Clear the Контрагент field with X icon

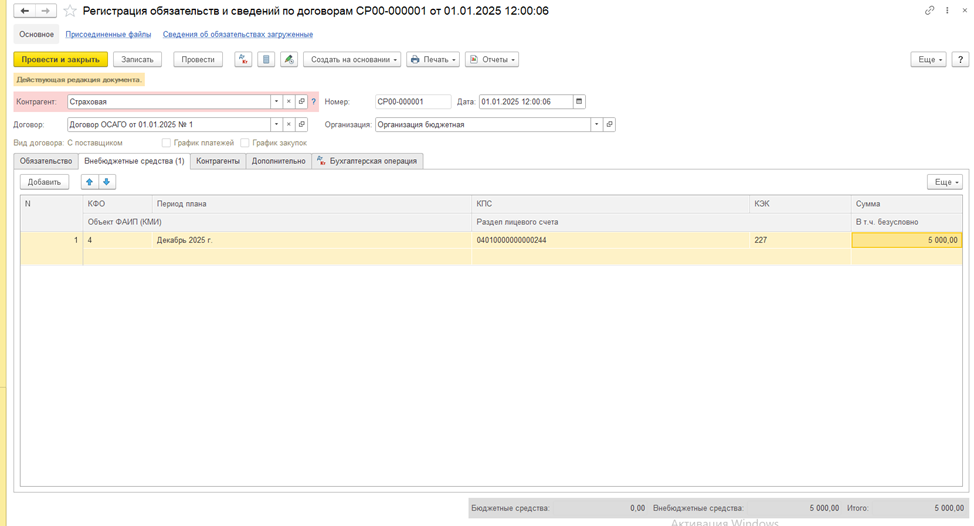pos(289,101)
